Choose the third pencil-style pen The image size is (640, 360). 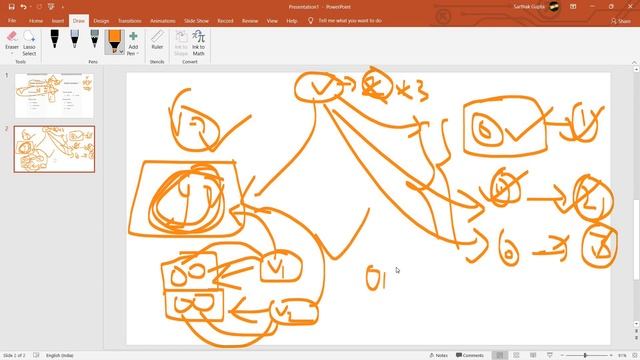click(94, 39)
